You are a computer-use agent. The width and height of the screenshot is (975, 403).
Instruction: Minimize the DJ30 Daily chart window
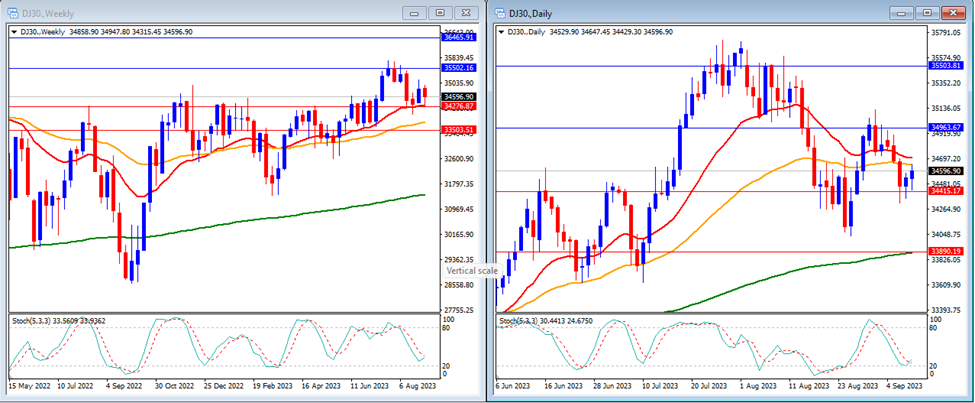pos(901,12)
